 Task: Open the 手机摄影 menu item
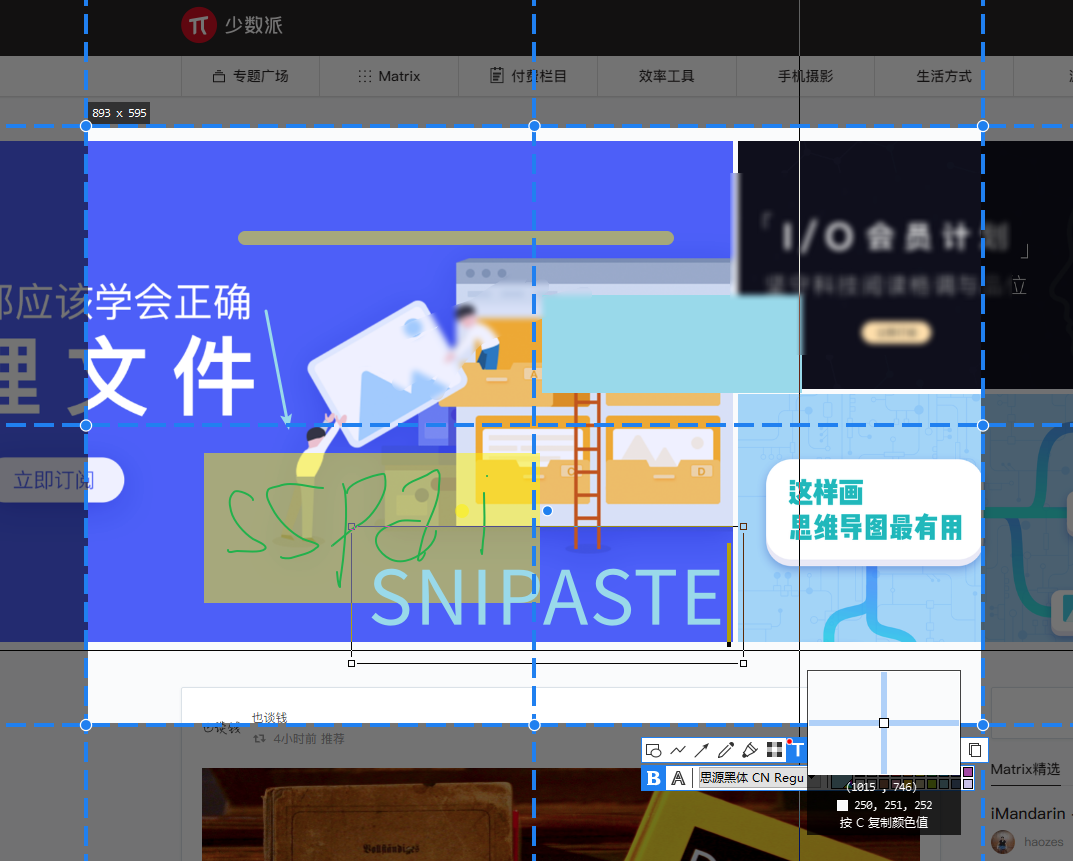[805, 75]
